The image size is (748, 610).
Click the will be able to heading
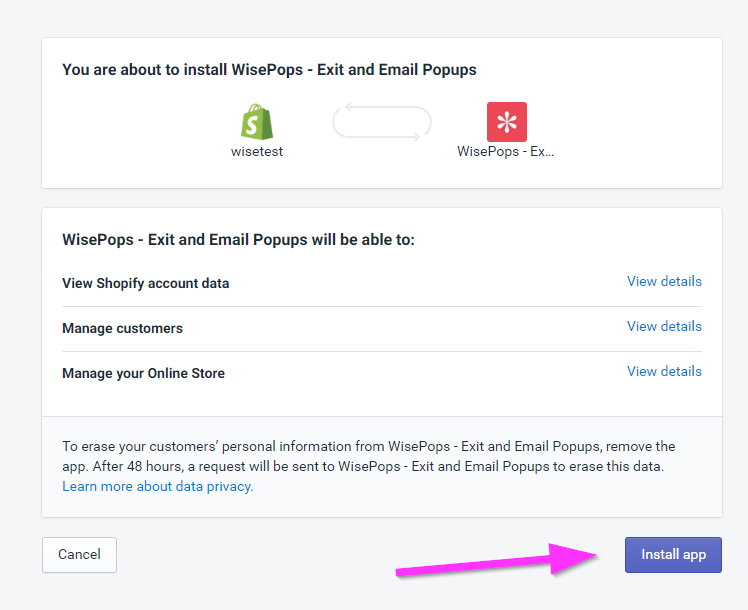(x=239, y=239)
